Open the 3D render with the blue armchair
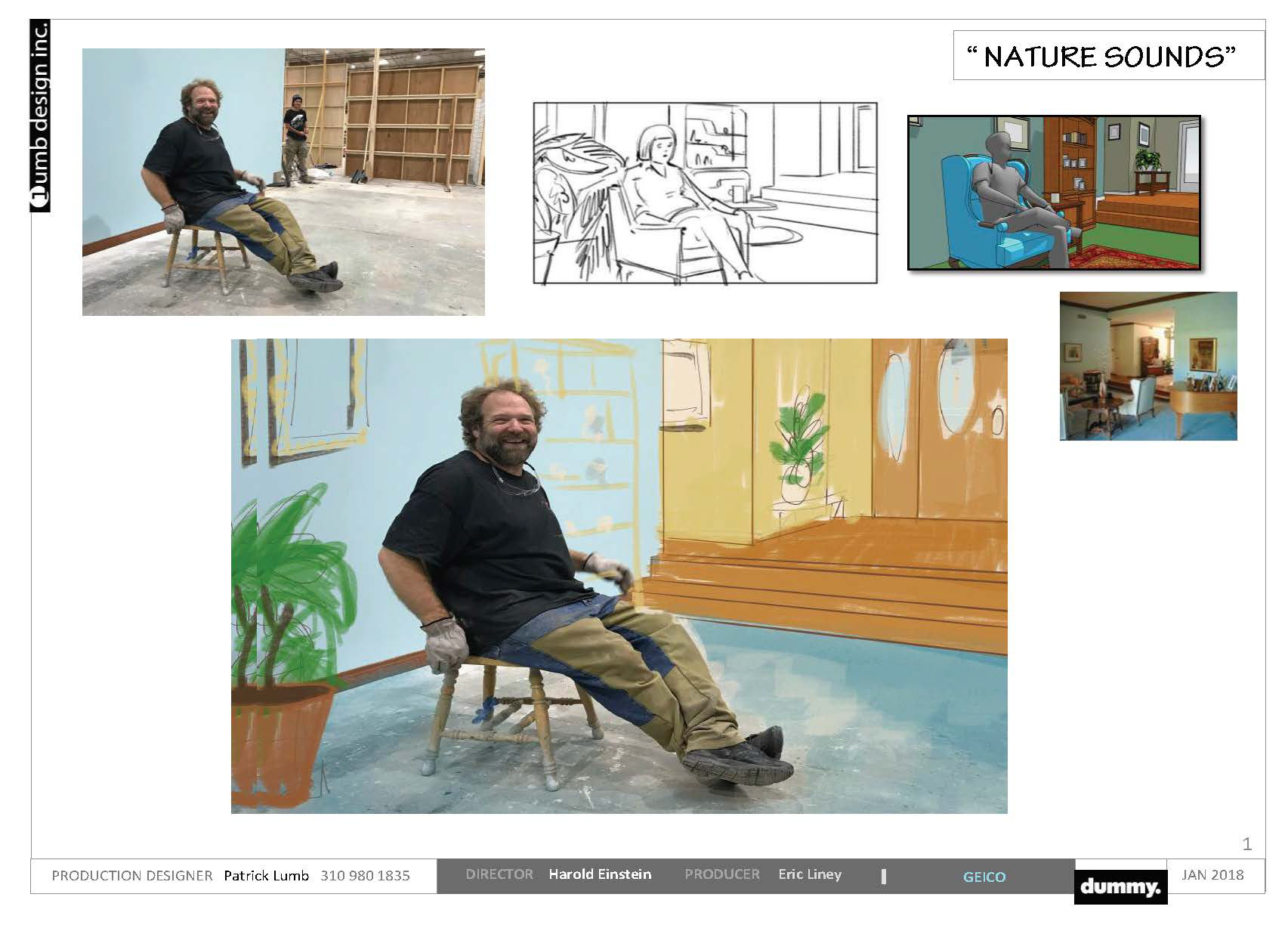The width and height of the screenshot is (1288, 925). (x=1054, y=193)
